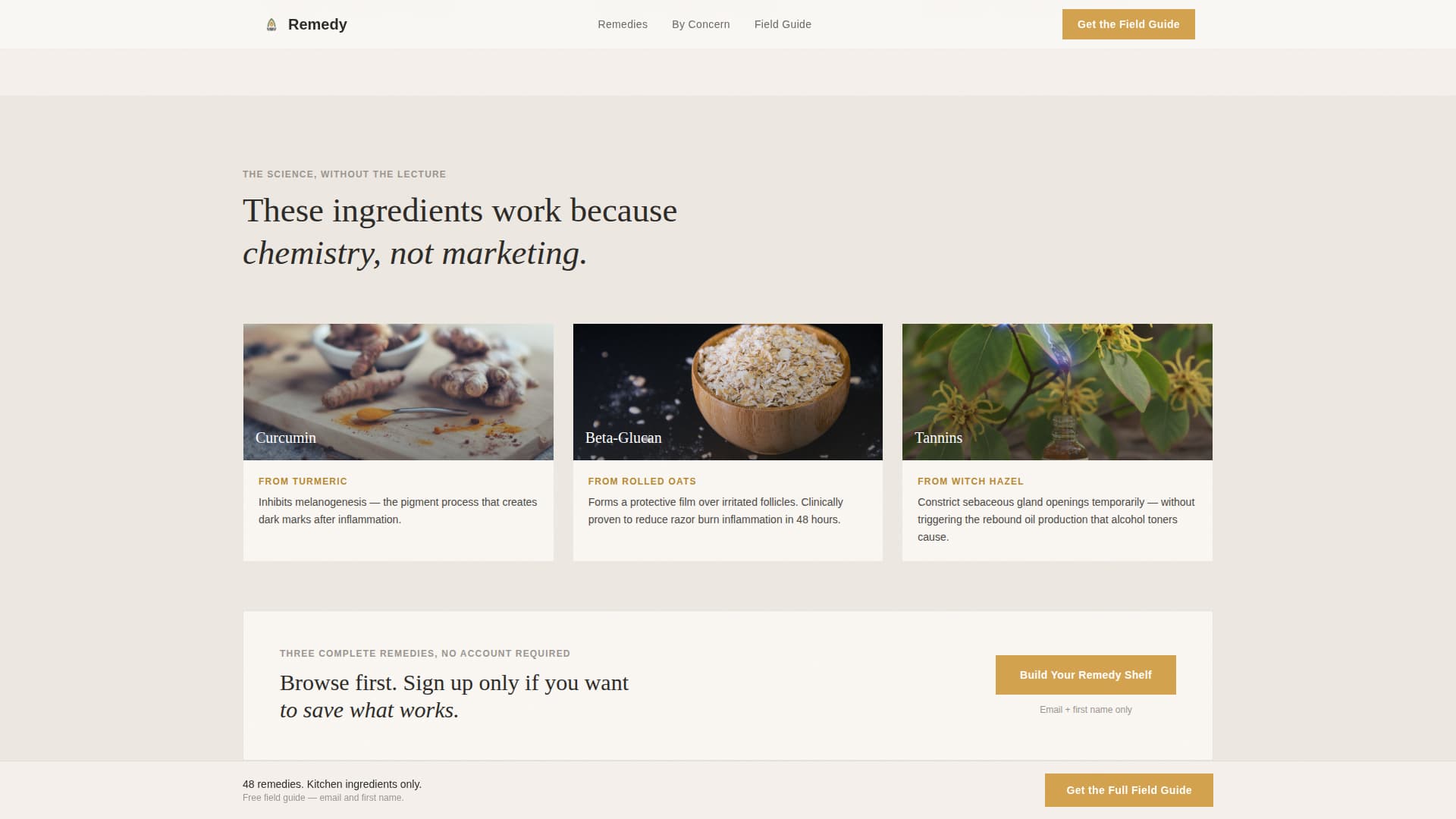Click the Get the Full Field Guide button
The image size is (1456, 819).
pos(1128,789)
